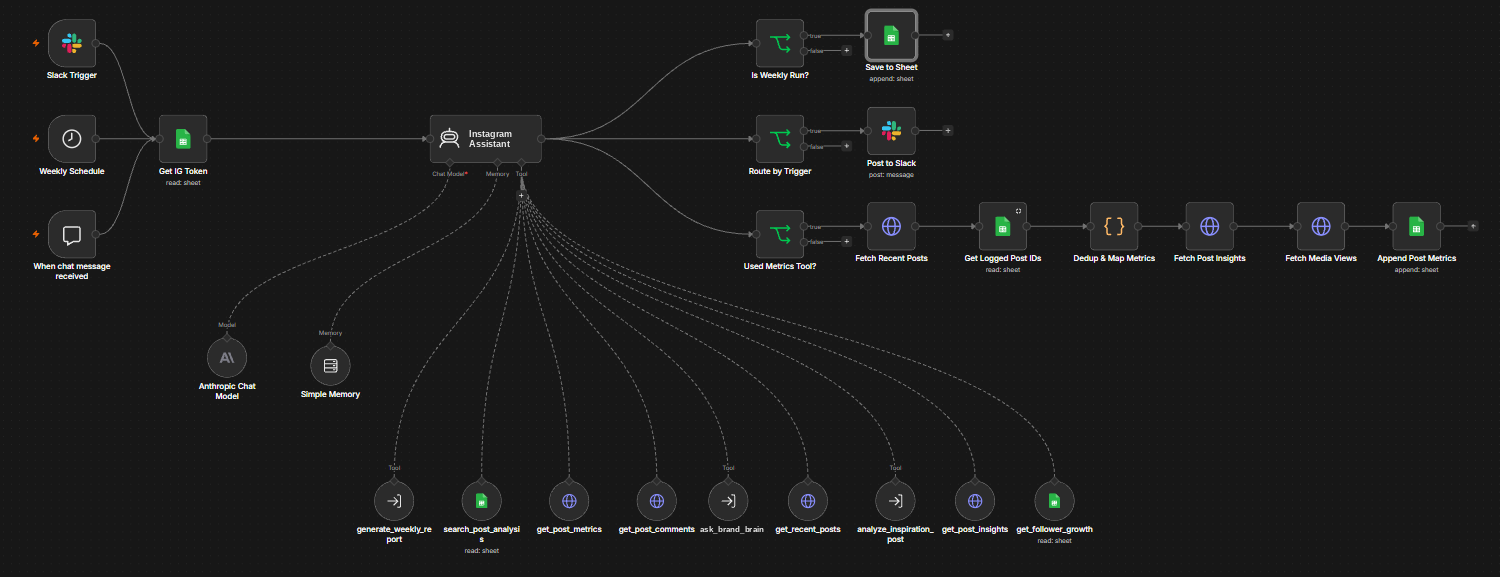This screenshot has width=1500, height=577.
Task: Open the Fetch Recent Posts HTTP node
Action: coord(891,227)
